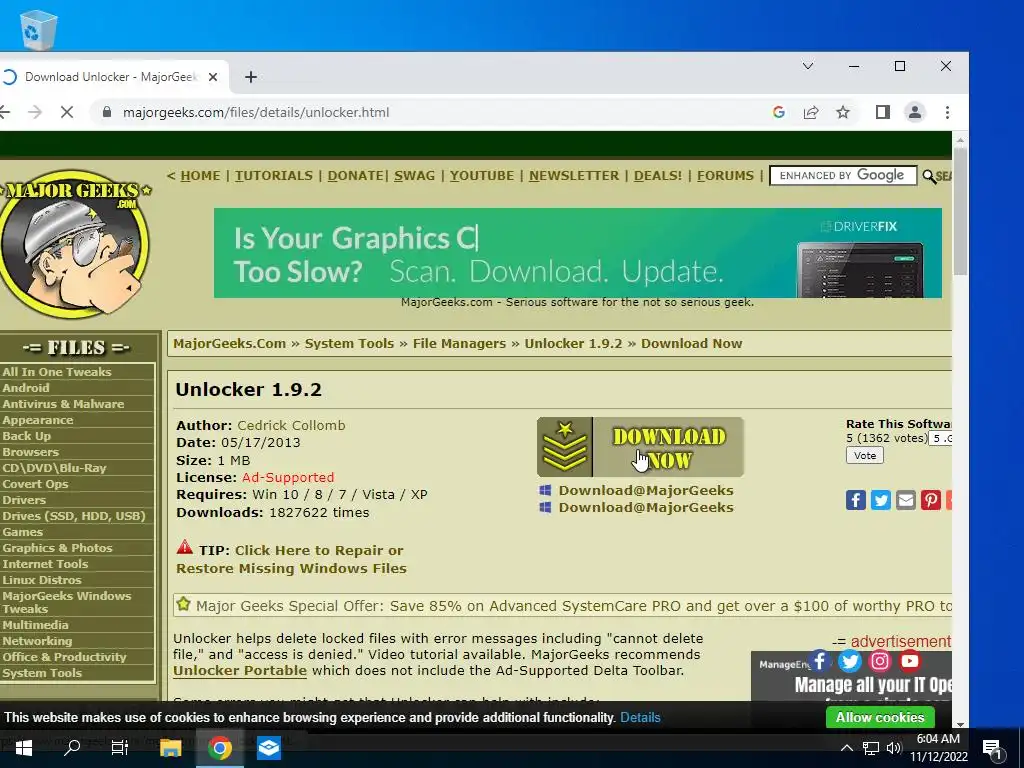Open the notification center icon
1024x768 pixels.
(x=992, y=748)
